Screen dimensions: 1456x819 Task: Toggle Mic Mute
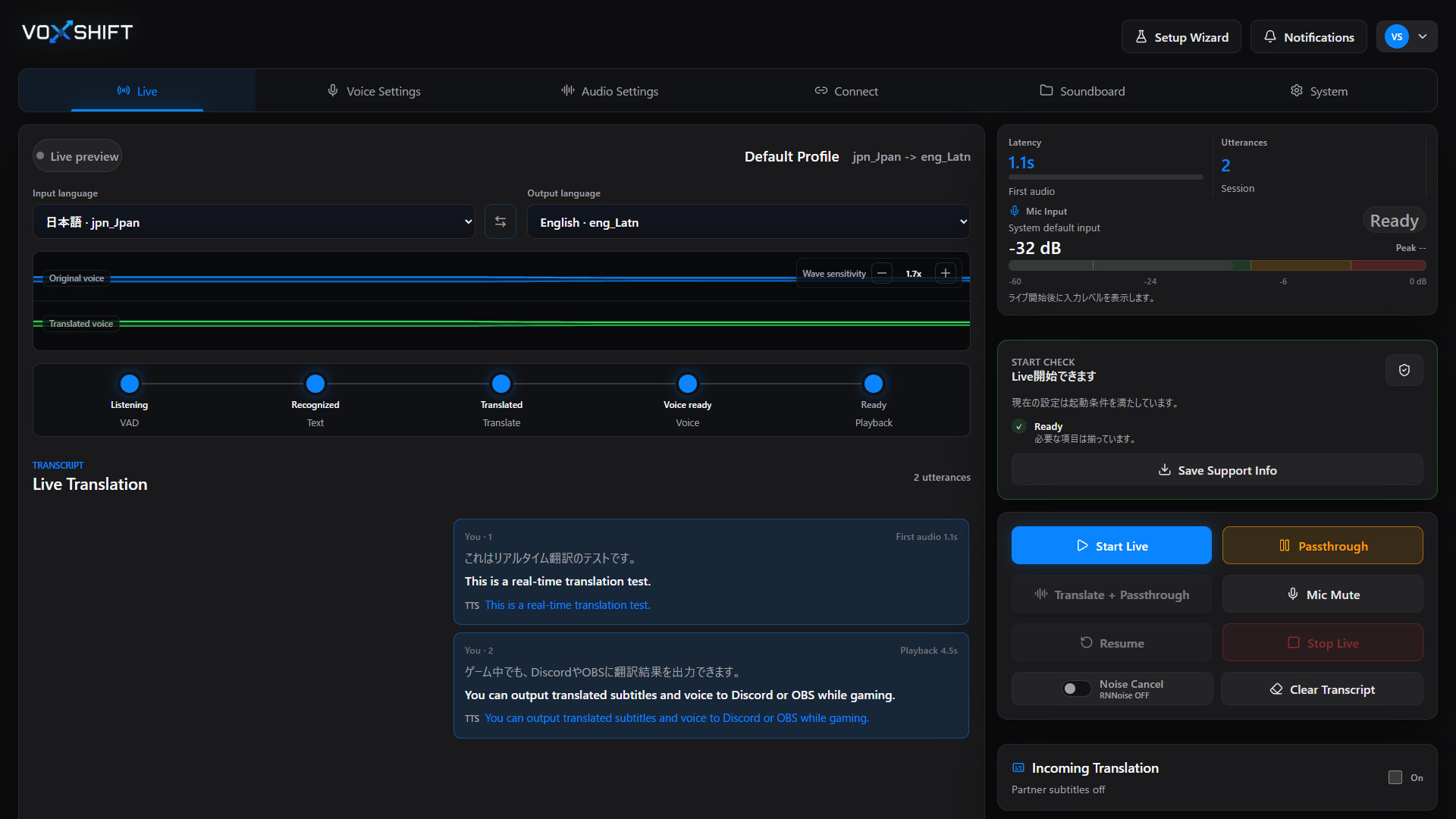1323,595
